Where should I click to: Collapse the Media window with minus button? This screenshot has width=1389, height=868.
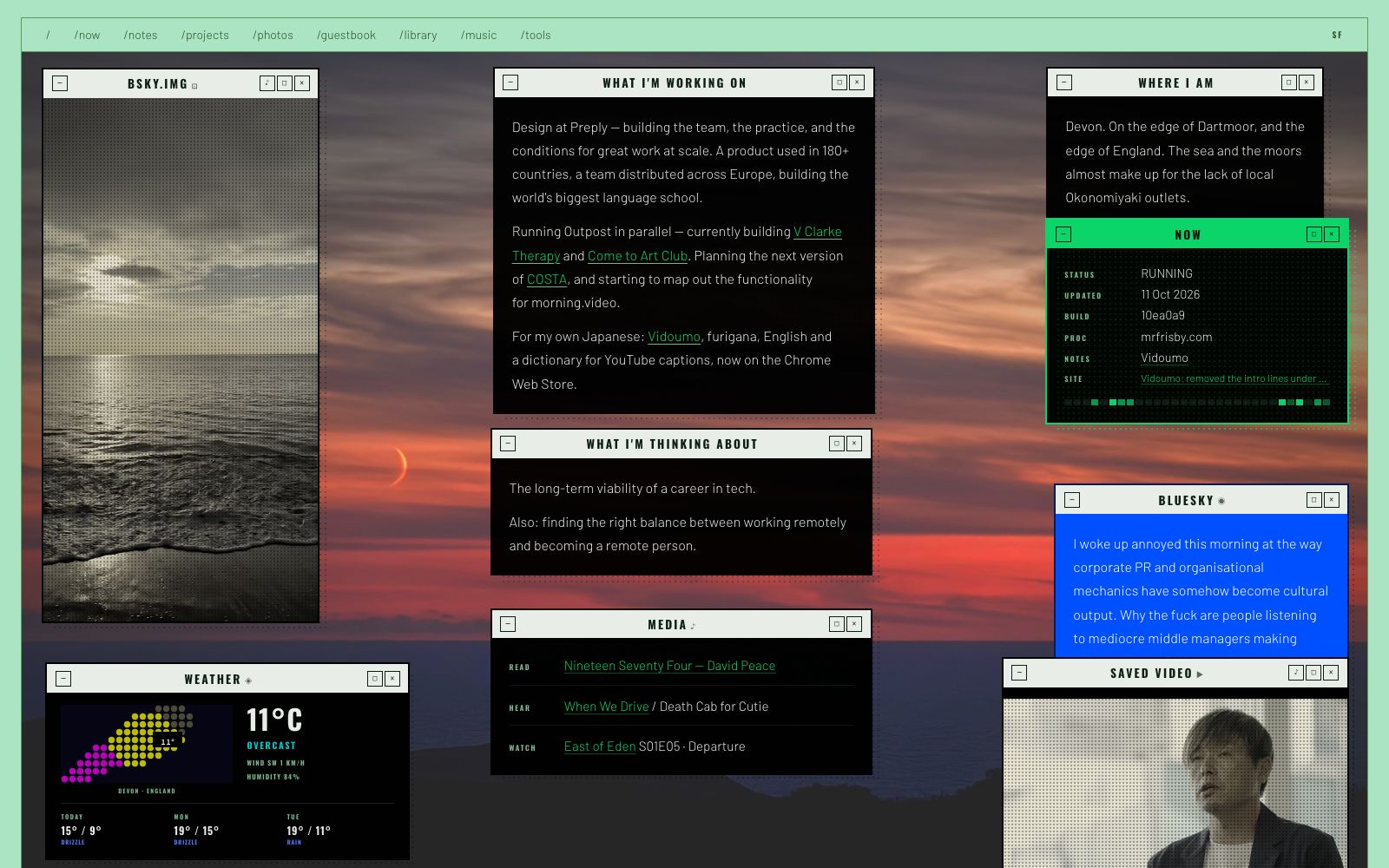(x=508, y=624)
